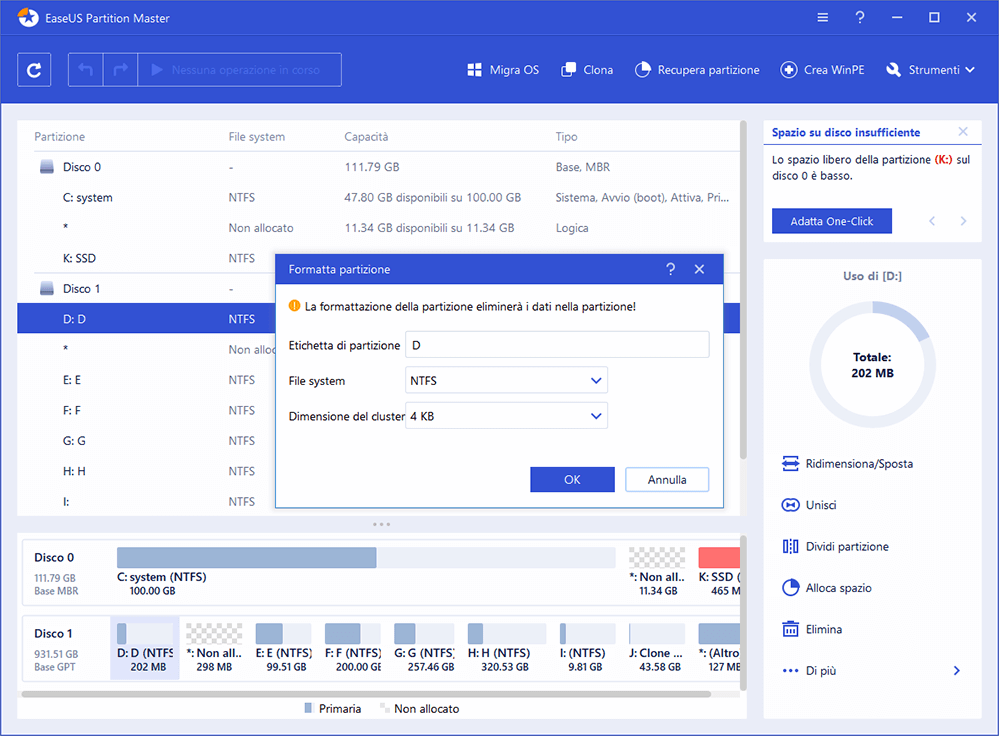
Task: Click the redo arrow icon
Action: [x=120, y=69]
